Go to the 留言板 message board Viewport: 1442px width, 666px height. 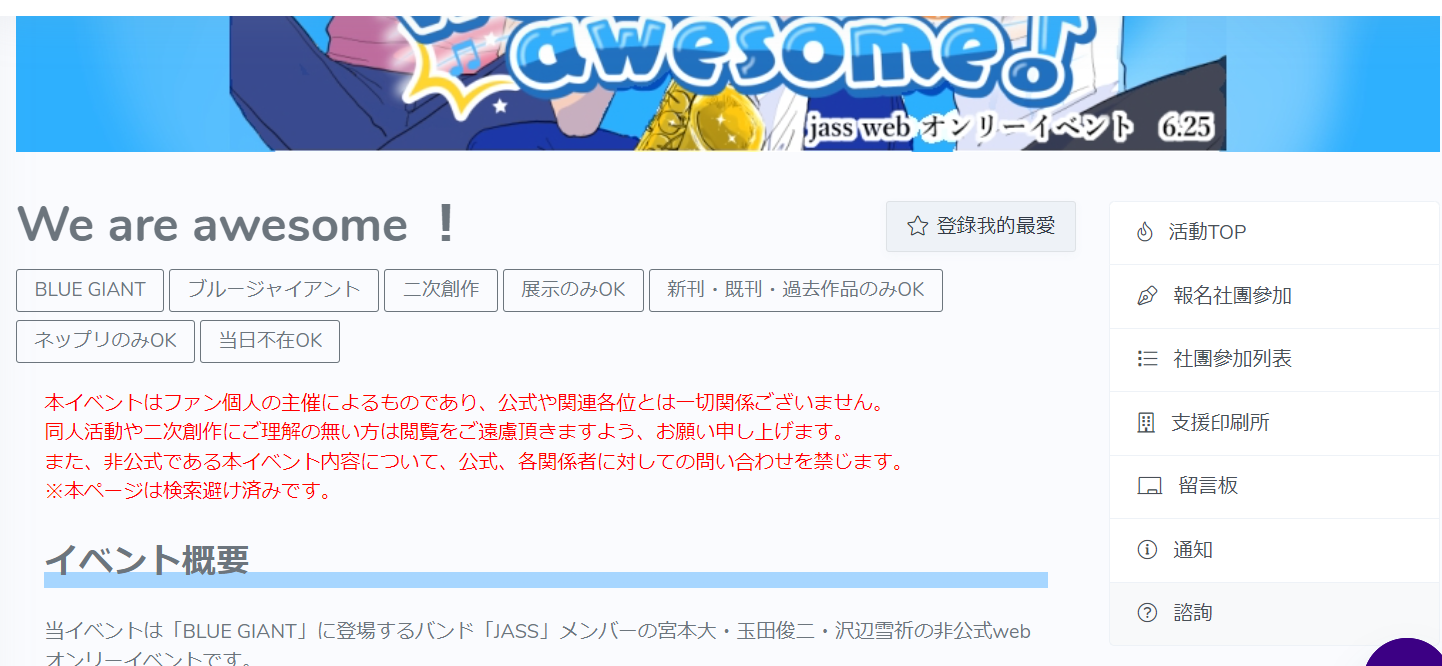point(1274,487)
